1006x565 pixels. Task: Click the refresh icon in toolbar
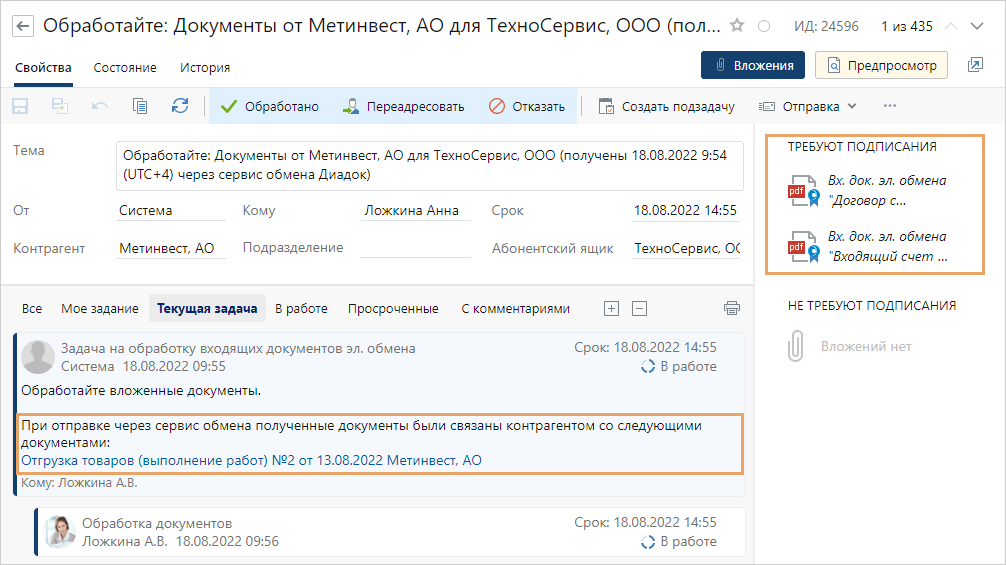(x=180, y=106)
